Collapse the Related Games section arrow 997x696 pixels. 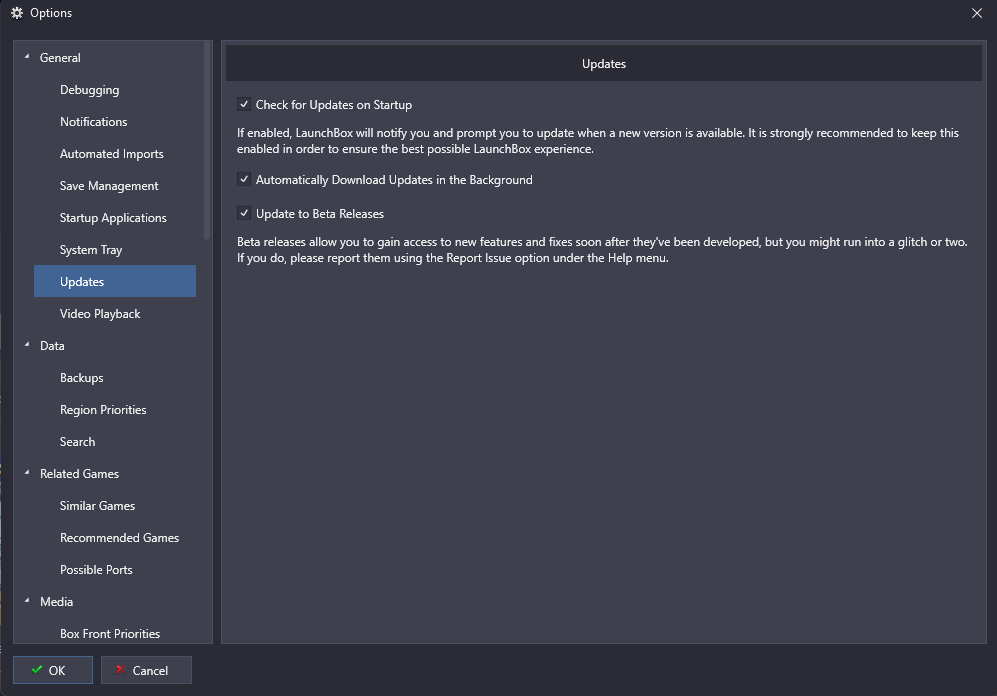(27, 472)
